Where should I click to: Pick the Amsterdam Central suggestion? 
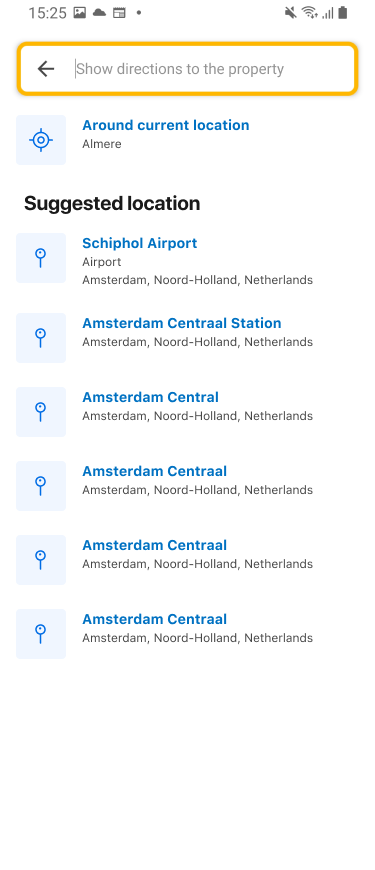(x=188, y=412)
